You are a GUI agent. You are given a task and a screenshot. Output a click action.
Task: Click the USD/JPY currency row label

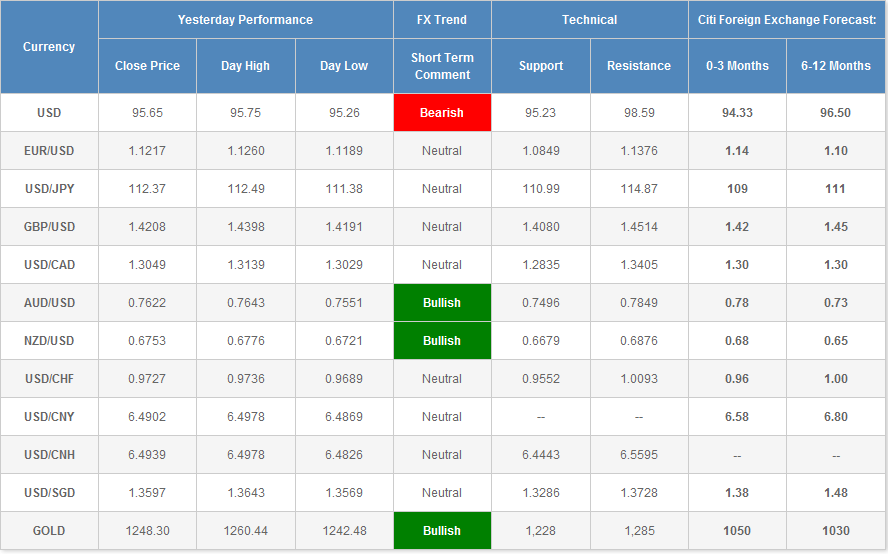49,189
